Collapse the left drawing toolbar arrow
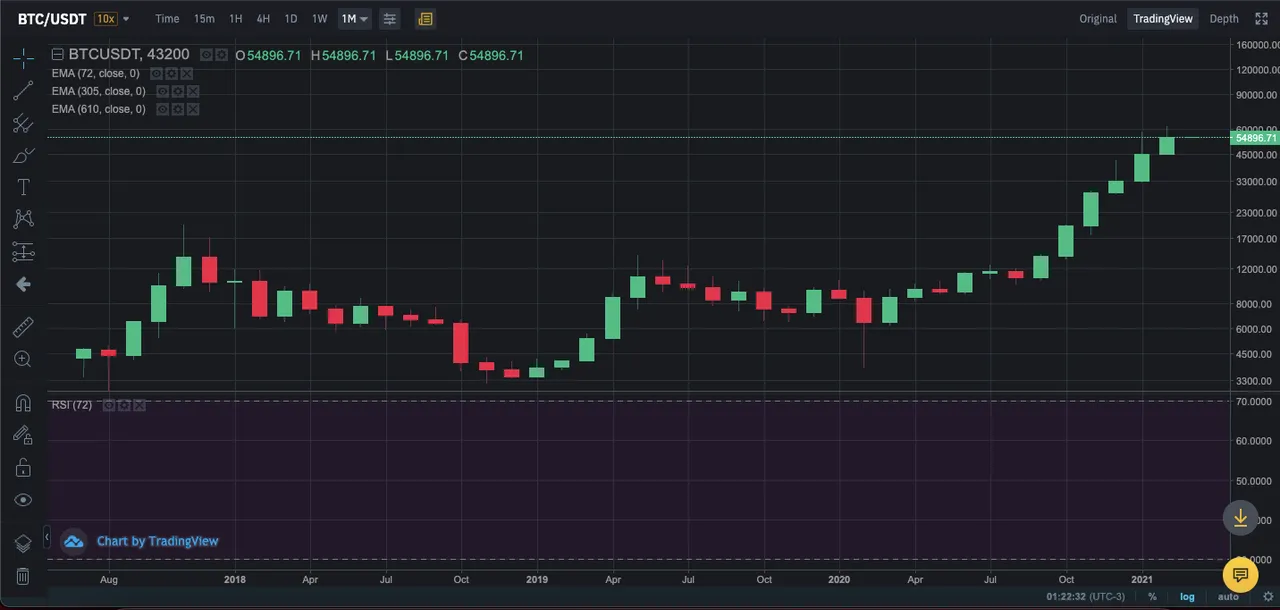 [x=46, y=538]
